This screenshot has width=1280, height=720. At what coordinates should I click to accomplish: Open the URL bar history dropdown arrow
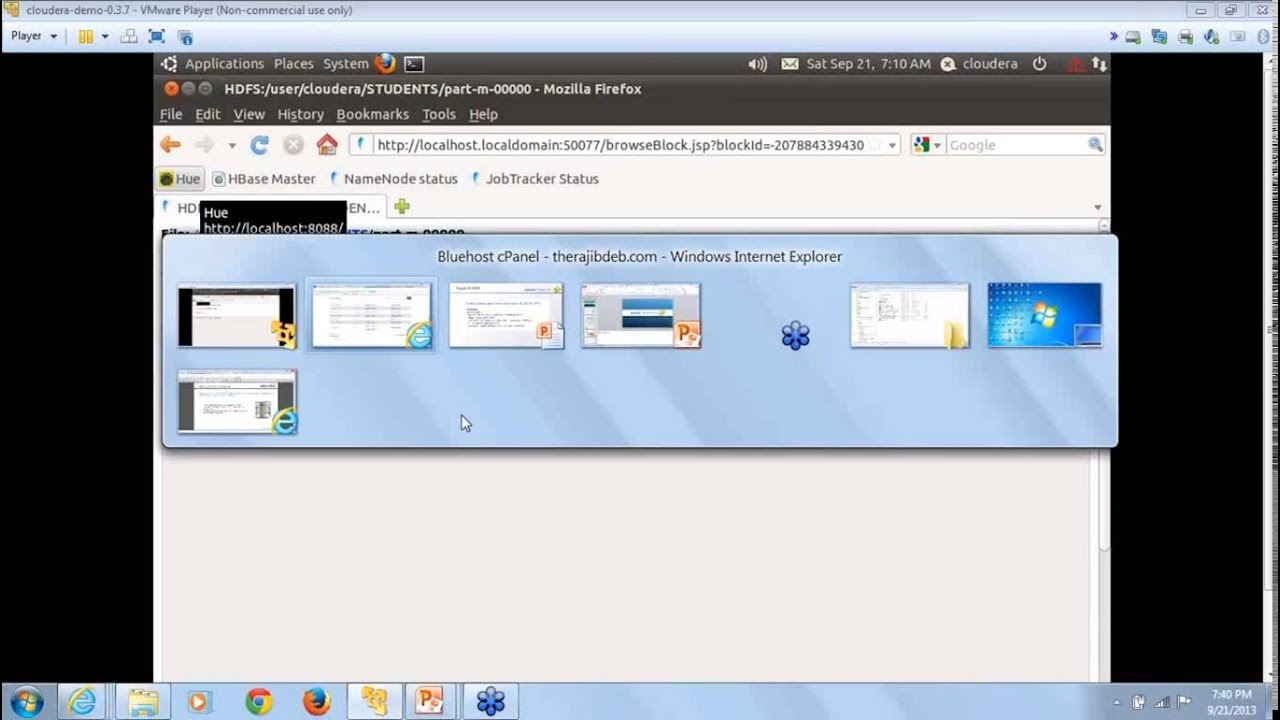pos(892,145)
